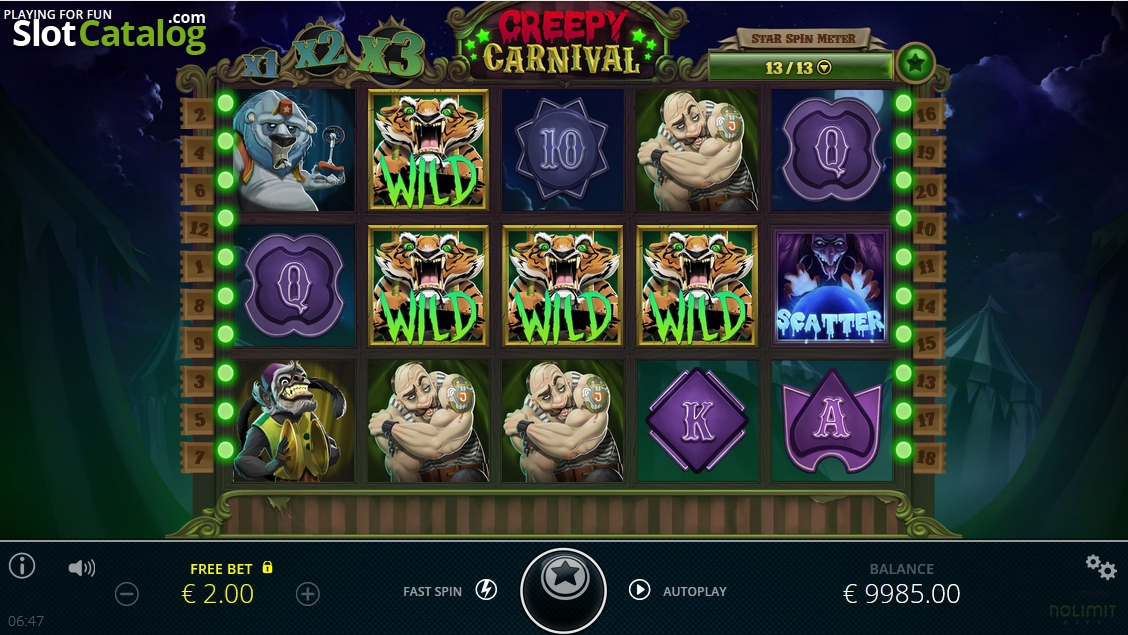Start Autoplay with the play icon

639,590
